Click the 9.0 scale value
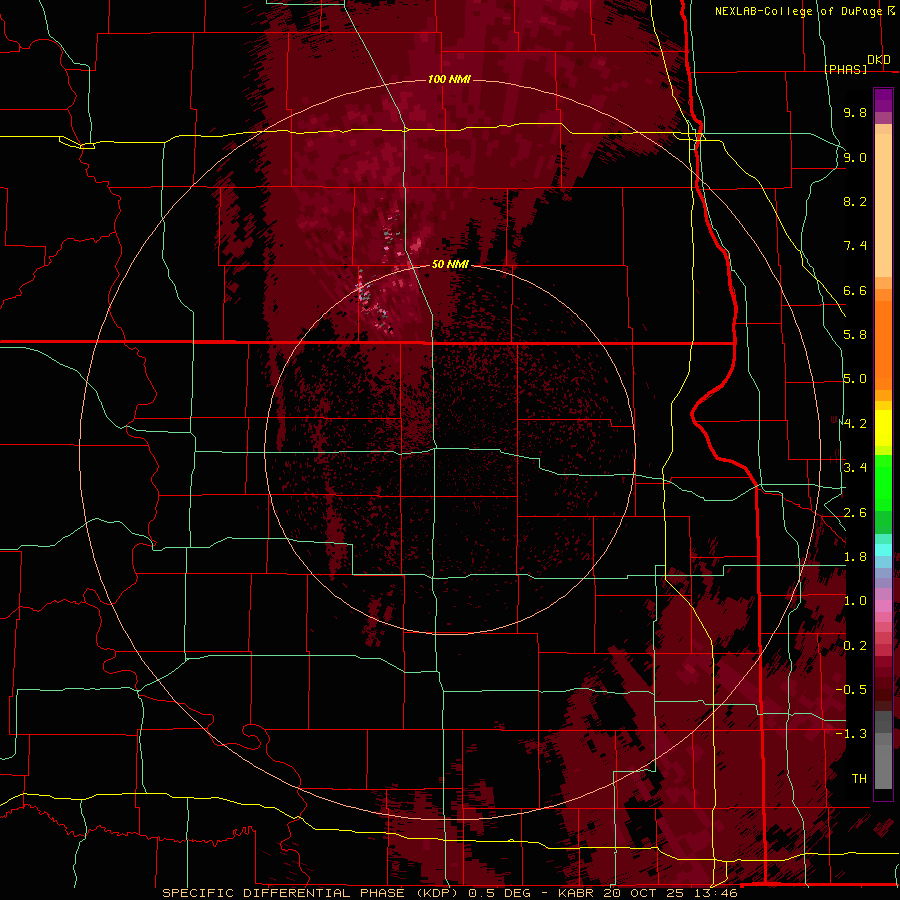Image resolution: width=900 pixels, height=900 pixels. coord(855,157)
